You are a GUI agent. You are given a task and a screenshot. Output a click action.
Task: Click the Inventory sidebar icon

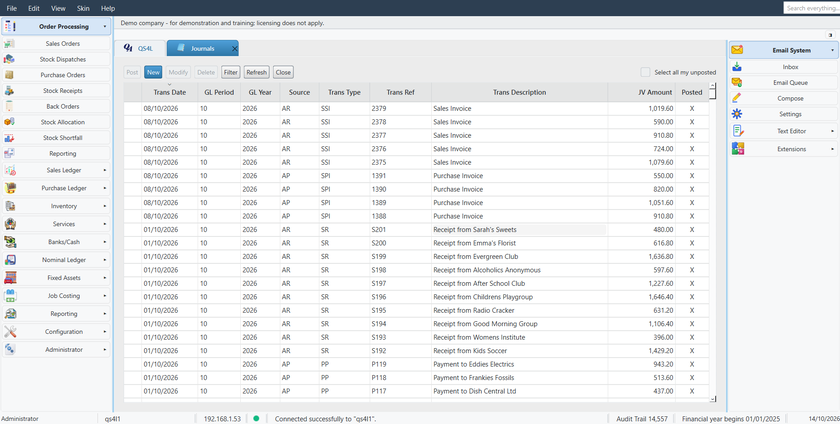click(10, 206)
